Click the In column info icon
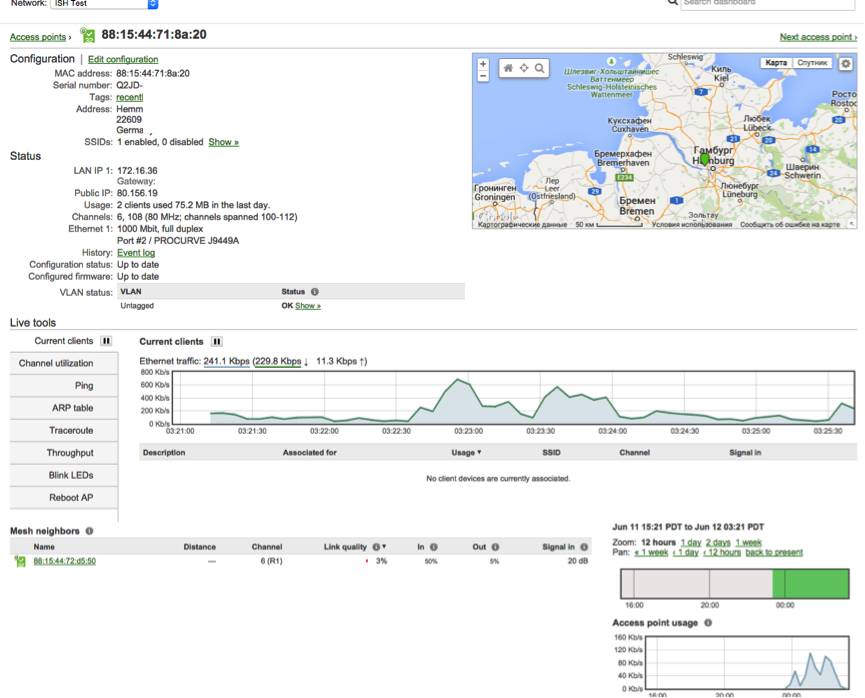Screen dimensions: 865x698 (x=434, y=547)
